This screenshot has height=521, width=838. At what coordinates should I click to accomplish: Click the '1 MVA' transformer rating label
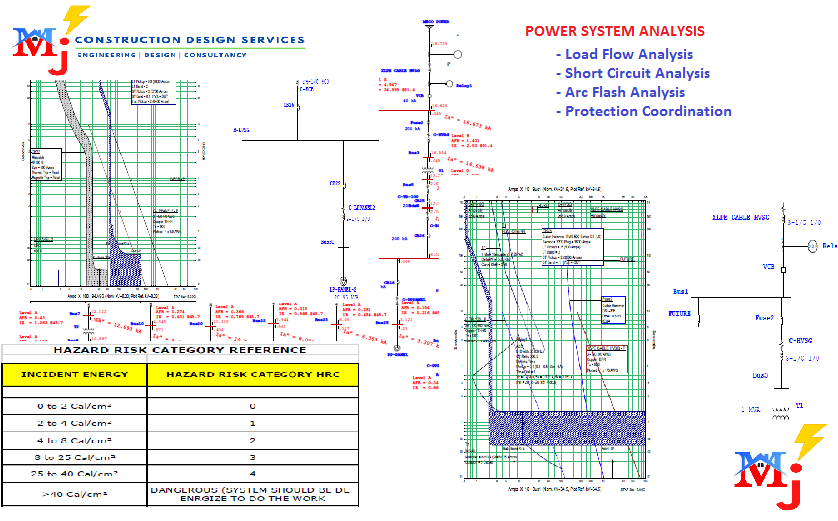[750, 410]
